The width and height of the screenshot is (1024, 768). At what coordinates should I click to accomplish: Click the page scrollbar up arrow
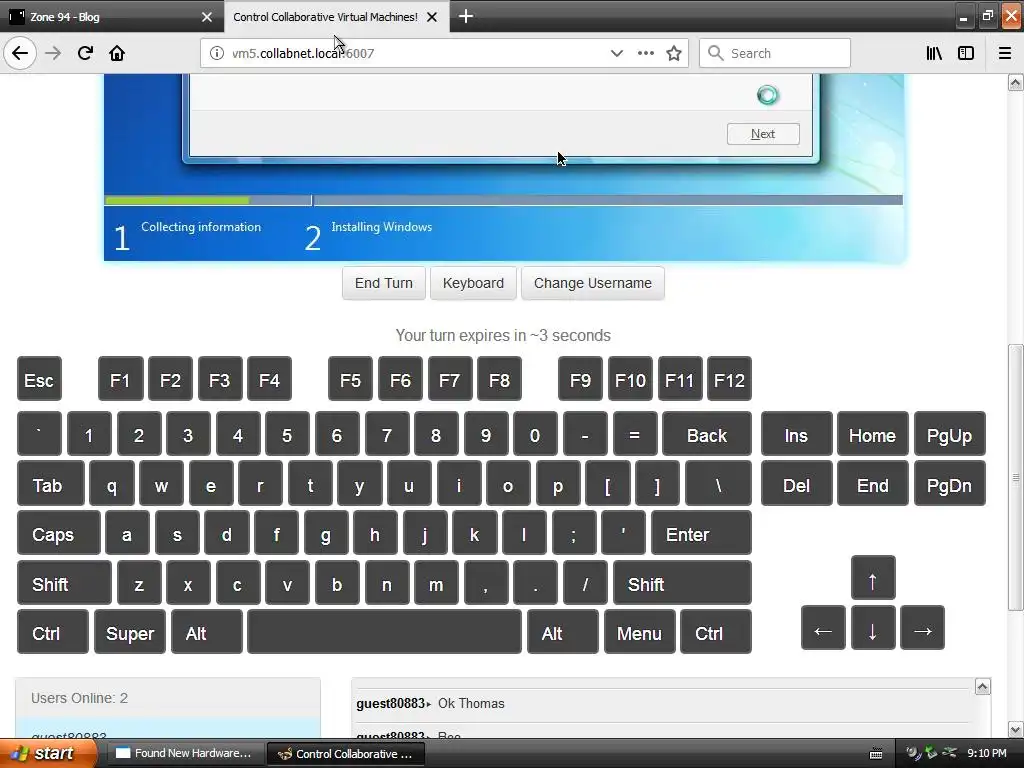(1015, 82)
